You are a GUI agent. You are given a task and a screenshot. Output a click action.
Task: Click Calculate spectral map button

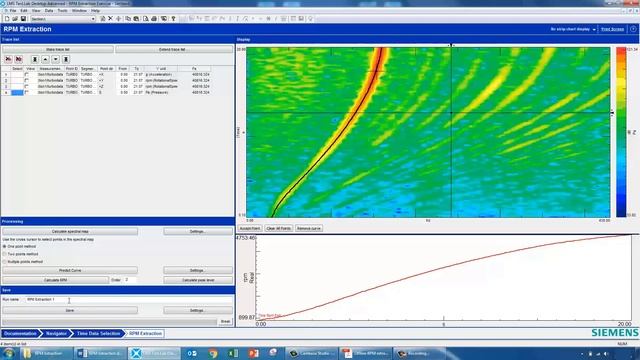point(70,231)
